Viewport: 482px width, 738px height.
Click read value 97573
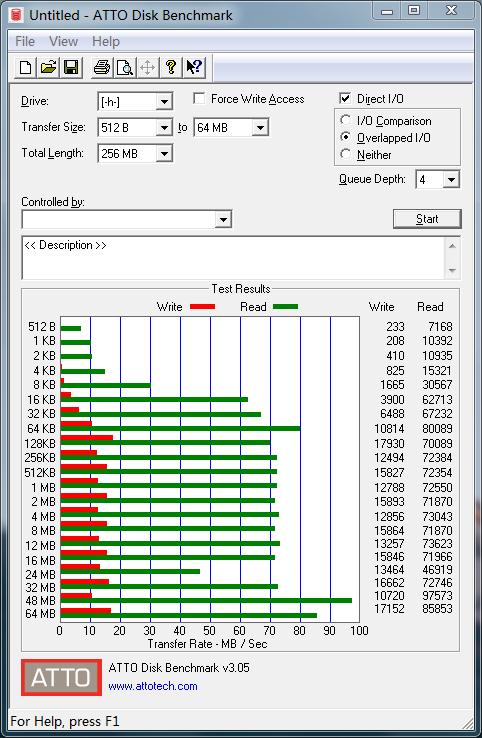pyautogui.click(x=437, y=596)
